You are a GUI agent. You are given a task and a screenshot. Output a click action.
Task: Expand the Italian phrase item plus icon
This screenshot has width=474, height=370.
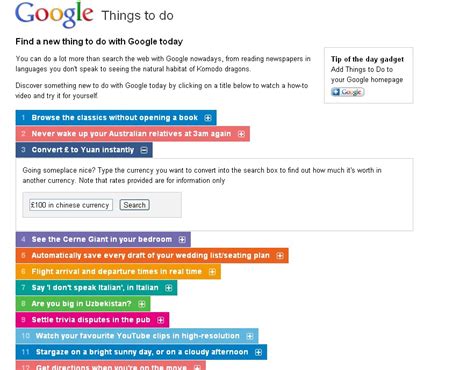click(169, 288)
